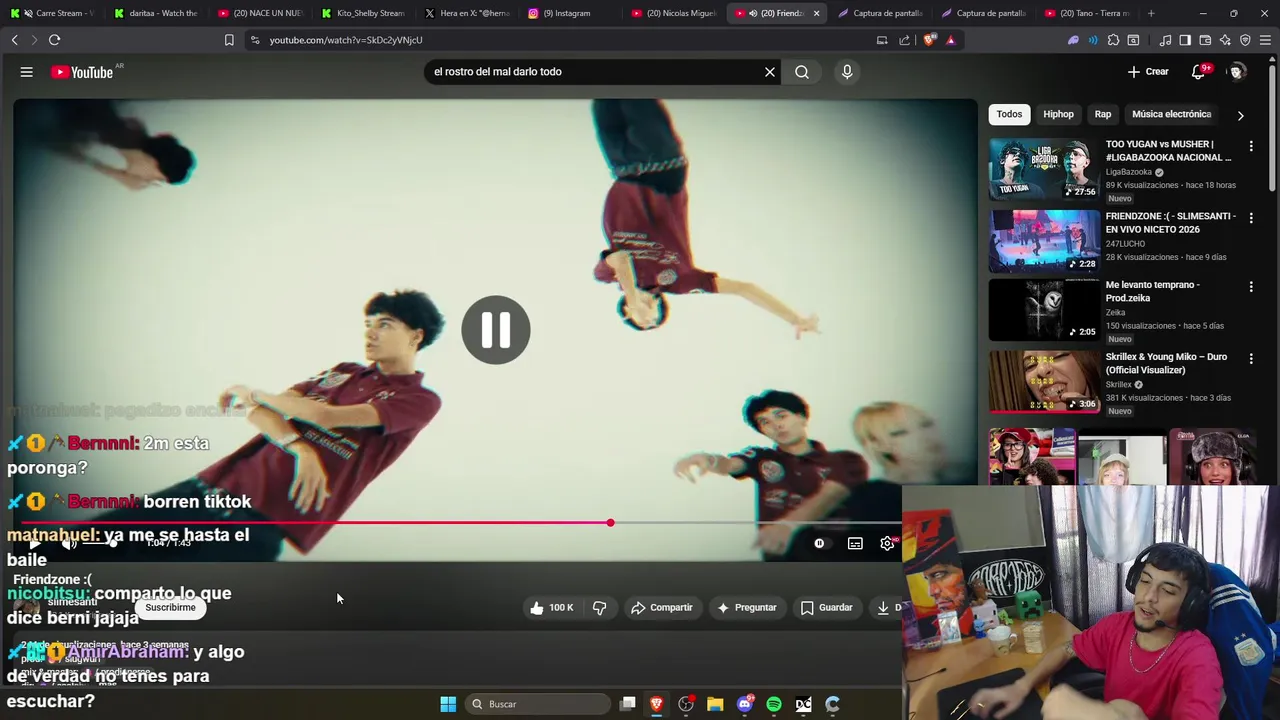The height and width of the screenshot is (720, 1280).
Task: Open options for TOO YUGAN vs MUSHER video
Action: pyautogui.click(x=1251, y=146)
